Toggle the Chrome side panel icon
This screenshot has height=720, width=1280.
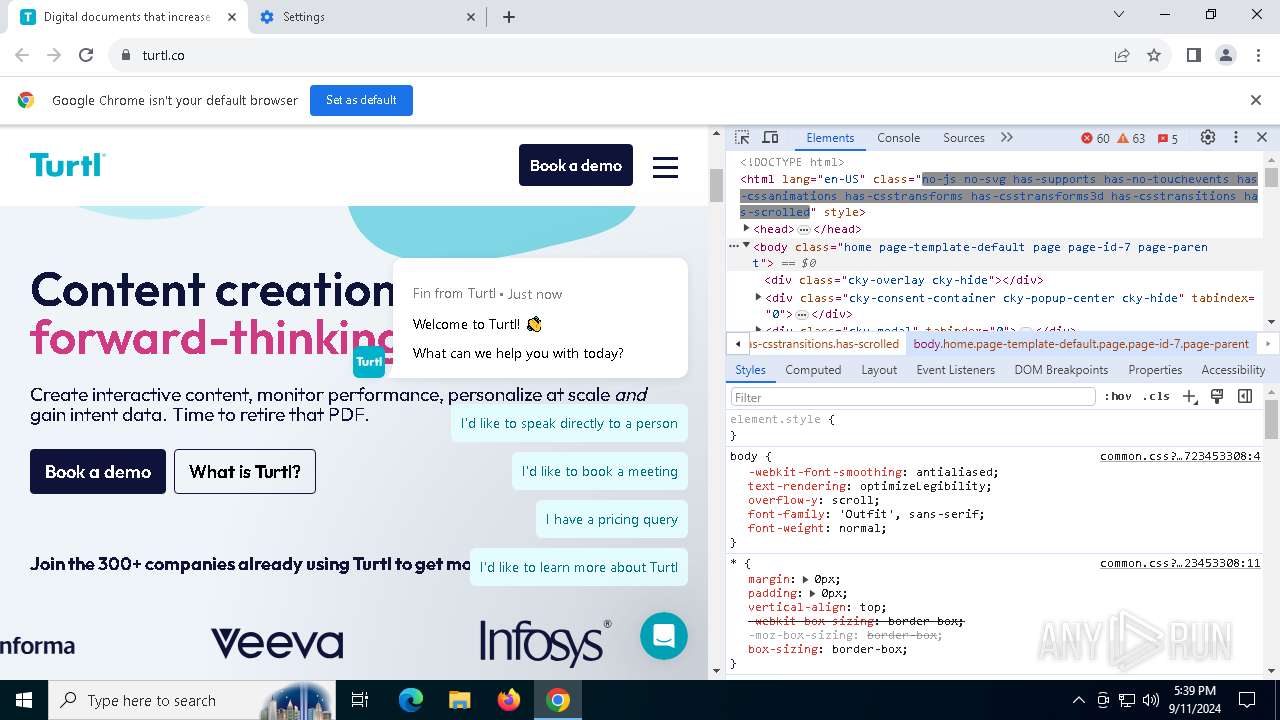click(x=1194, y=55)
